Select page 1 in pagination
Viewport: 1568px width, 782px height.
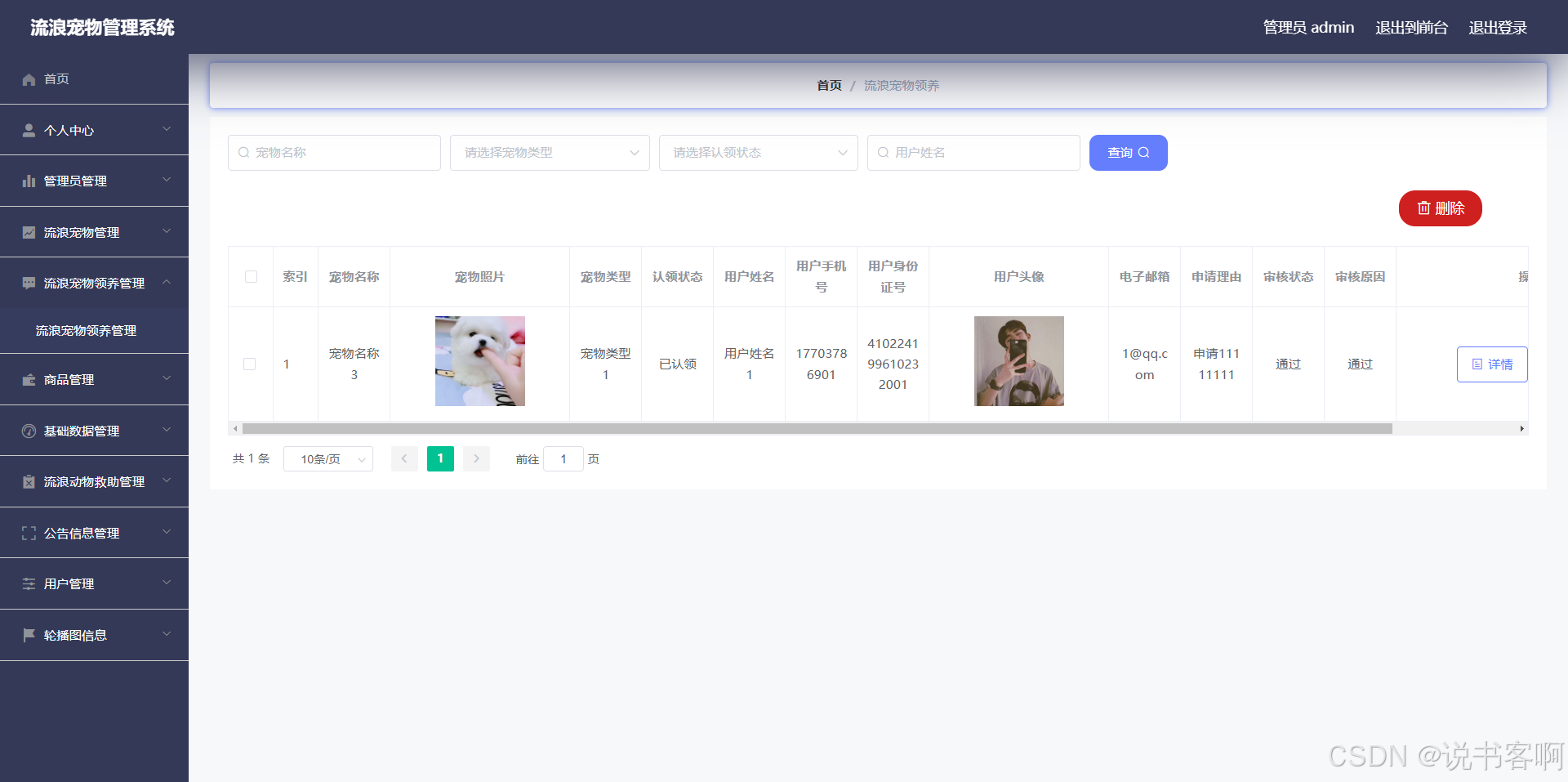click(x=440, y=459)
